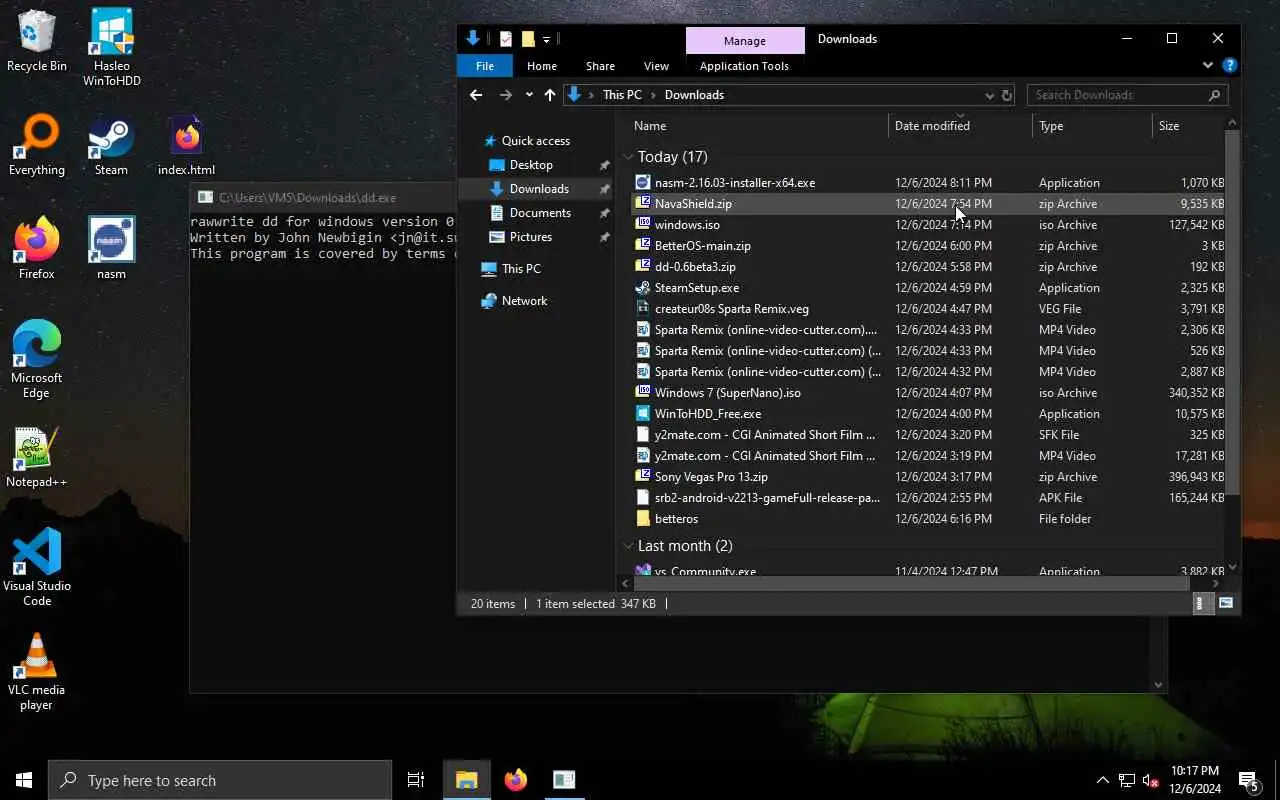Click the Windows Start button

coord(24,780)
